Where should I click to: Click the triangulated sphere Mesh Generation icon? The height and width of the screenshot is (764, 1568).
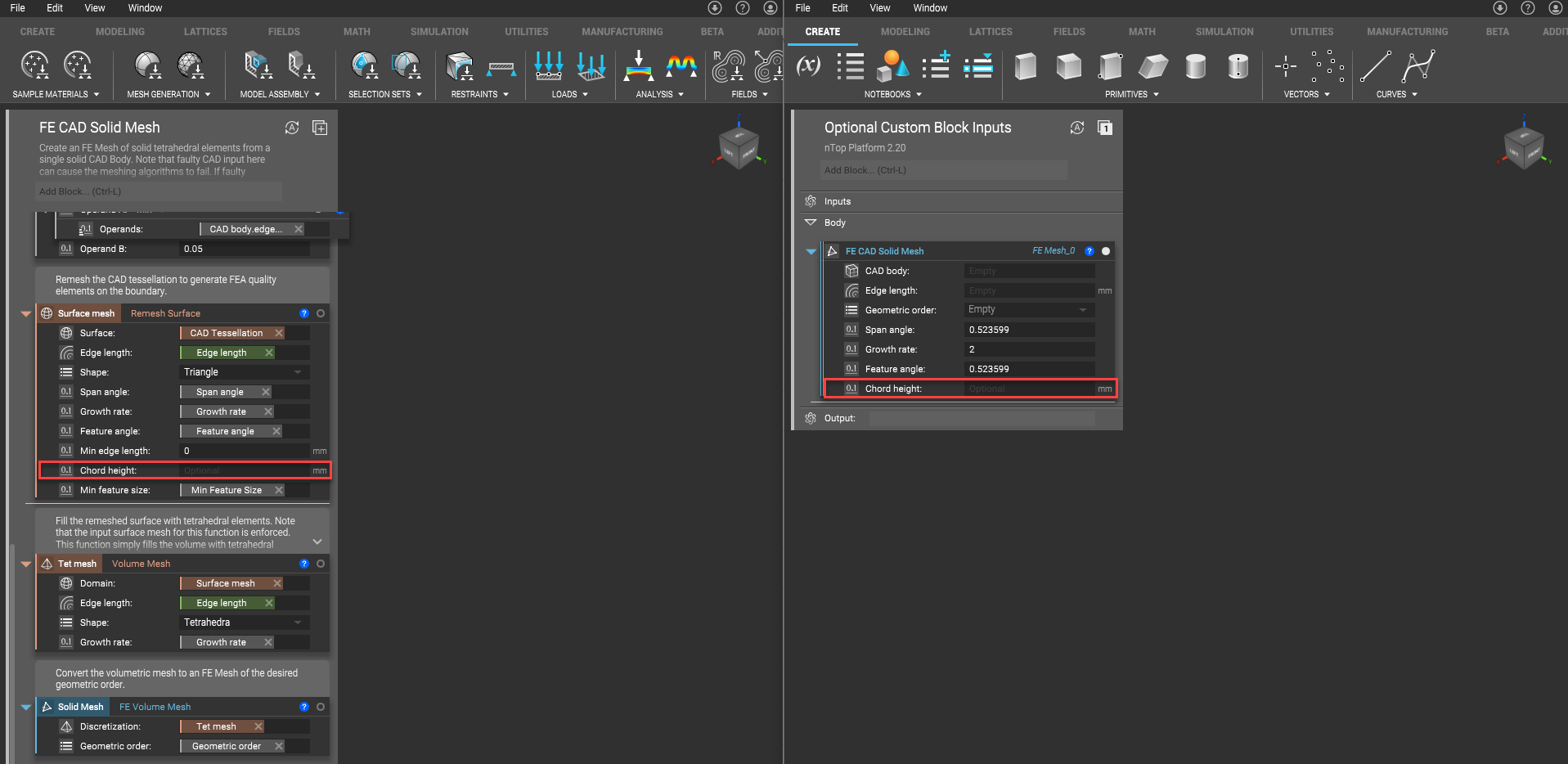point(191,65)
